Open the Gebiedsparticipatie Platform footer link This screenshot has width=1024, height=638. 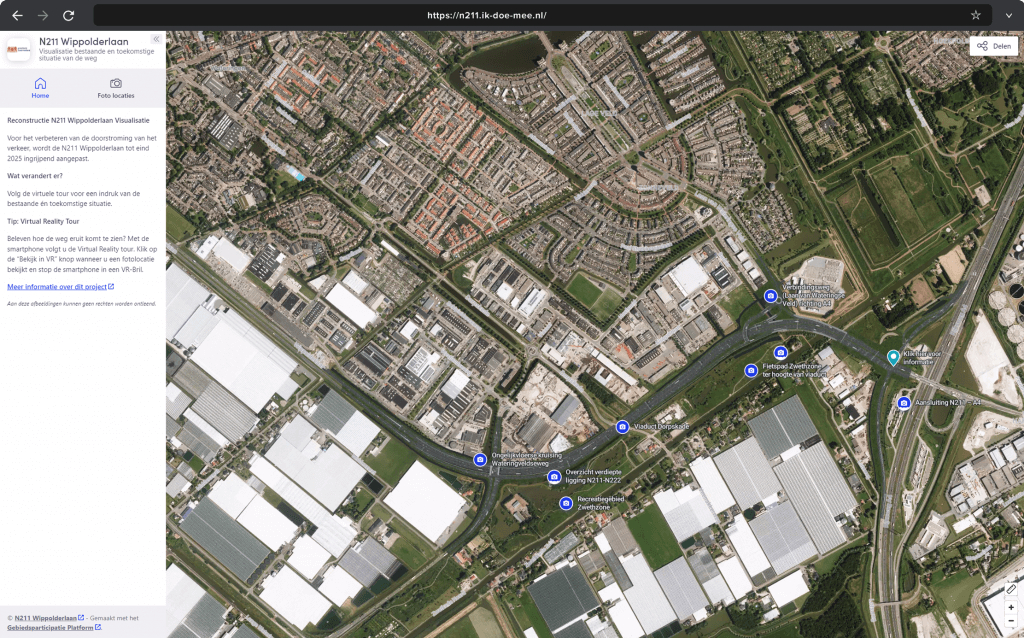pyautogui.click(x=52, y=627)
